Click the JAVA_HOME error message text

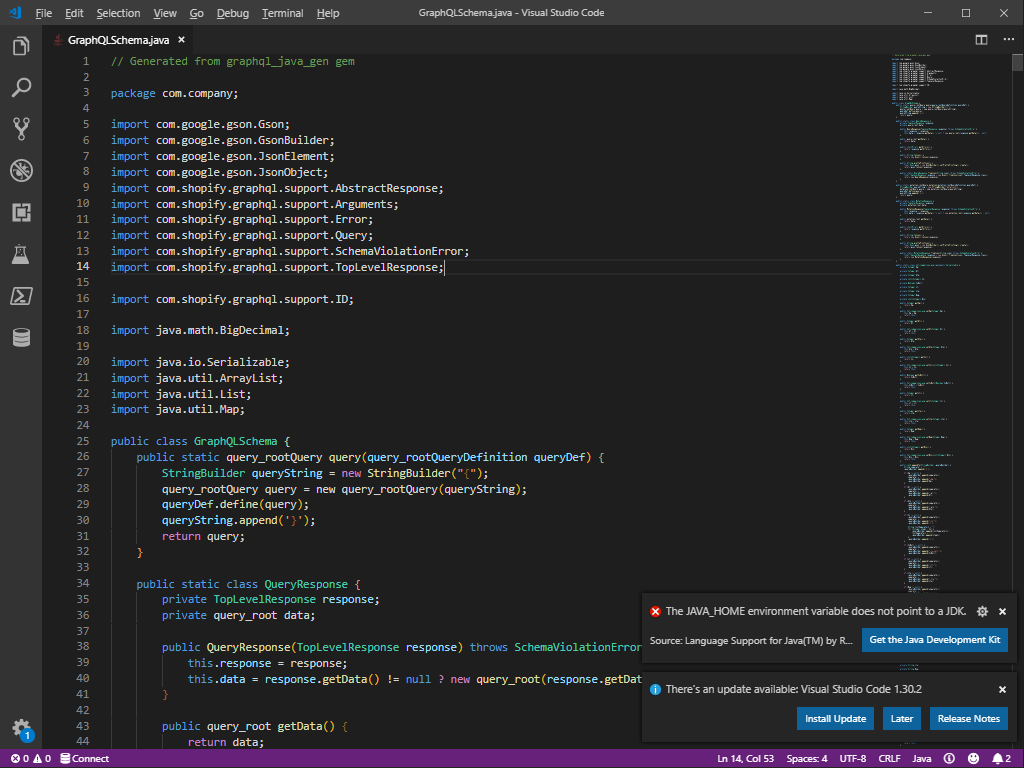pos(816,611)
